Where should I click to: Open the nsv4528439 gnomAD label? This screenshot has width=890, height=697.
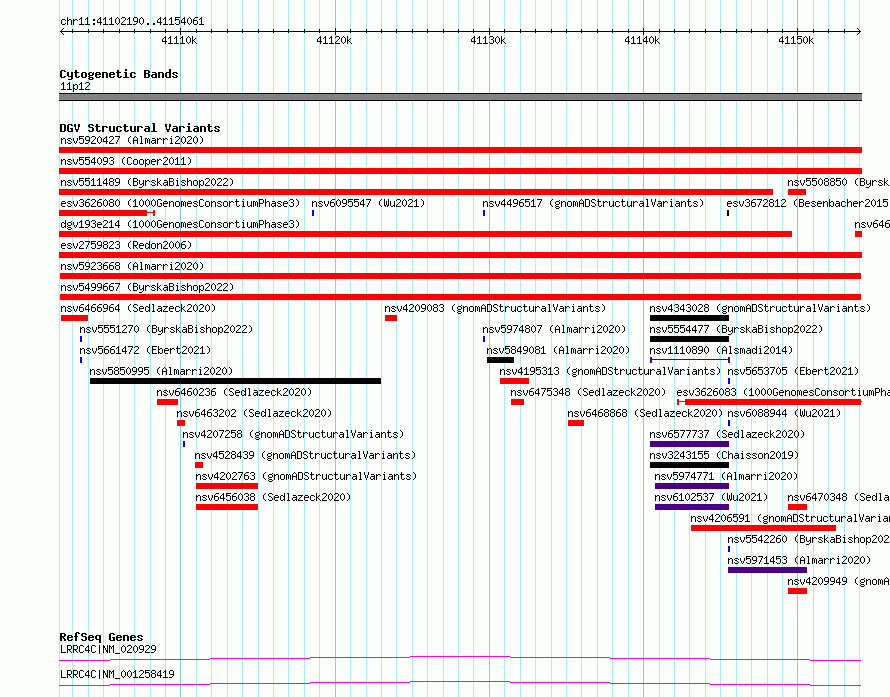(305, 455)
